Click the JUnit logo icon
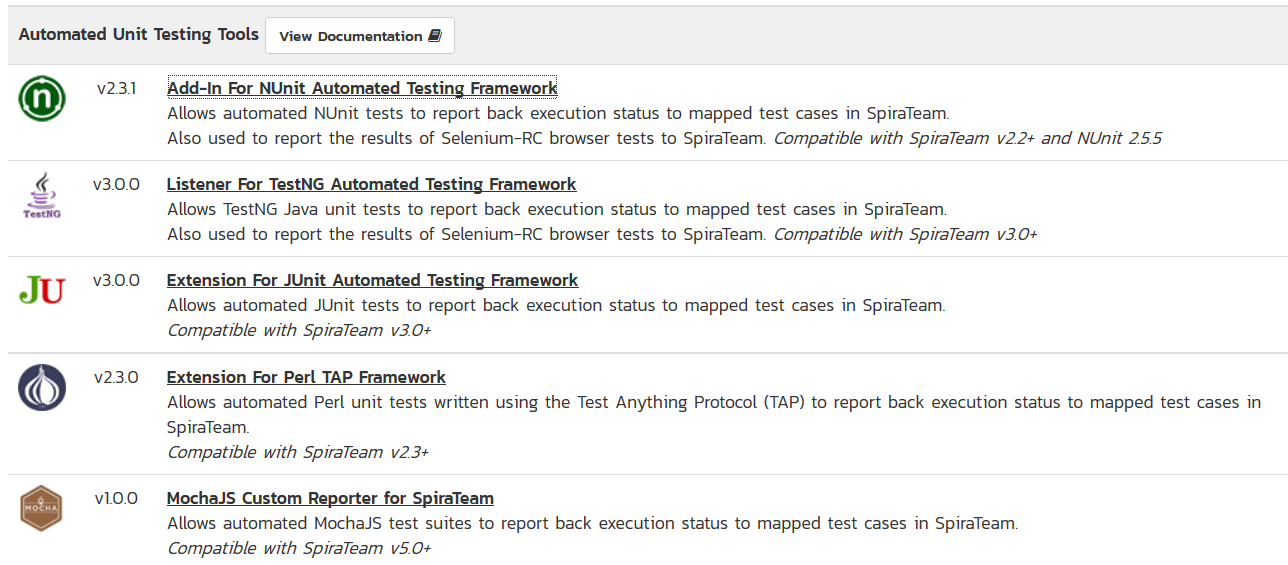Viewport: 1288px width, 565px height. pos(42,291)
